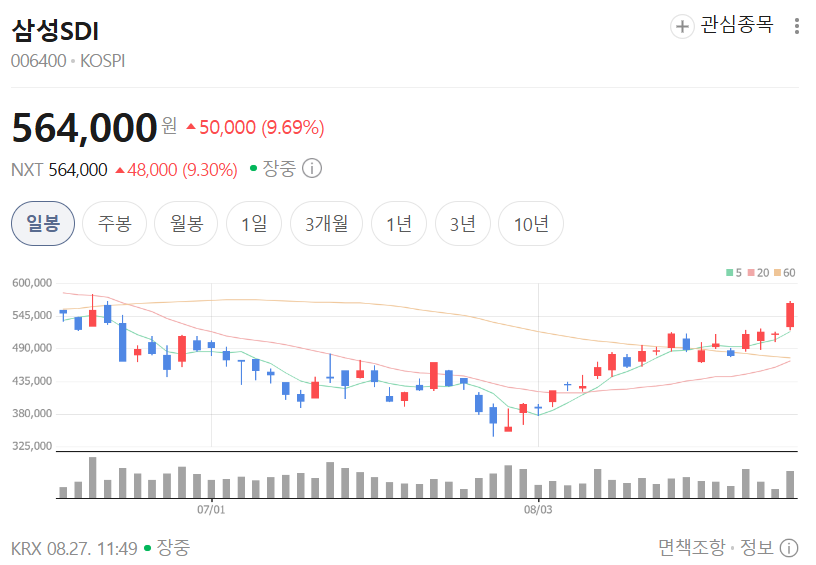816x565 pixels.
Task: Click the KRX 08.27. 11:49 timestamp
Action: (74, 548)
